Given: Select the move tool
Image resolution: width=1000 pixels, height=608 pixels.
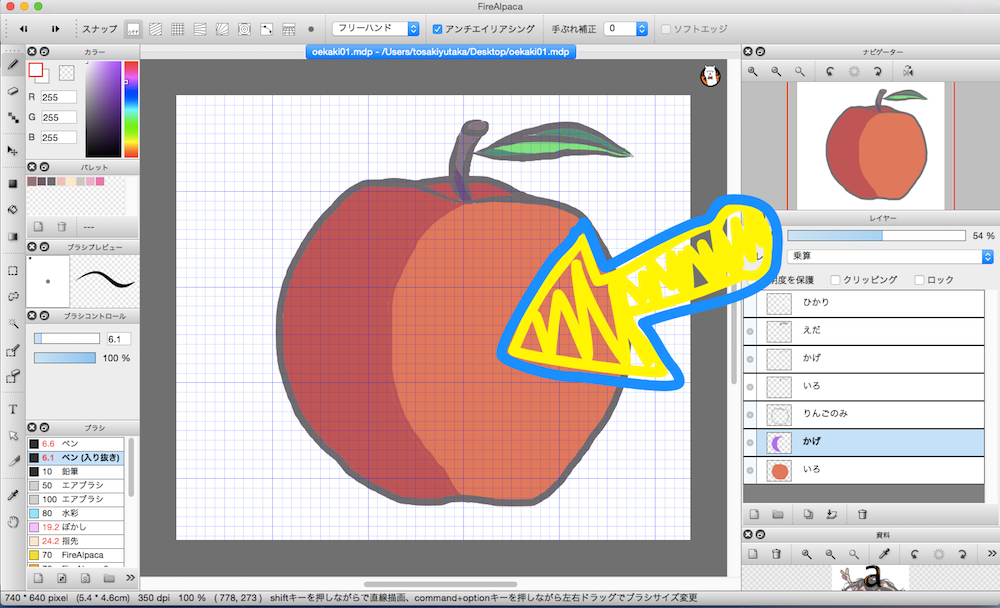Looking at the screenshot, I should pyautogui.click(x=13, y=151).
